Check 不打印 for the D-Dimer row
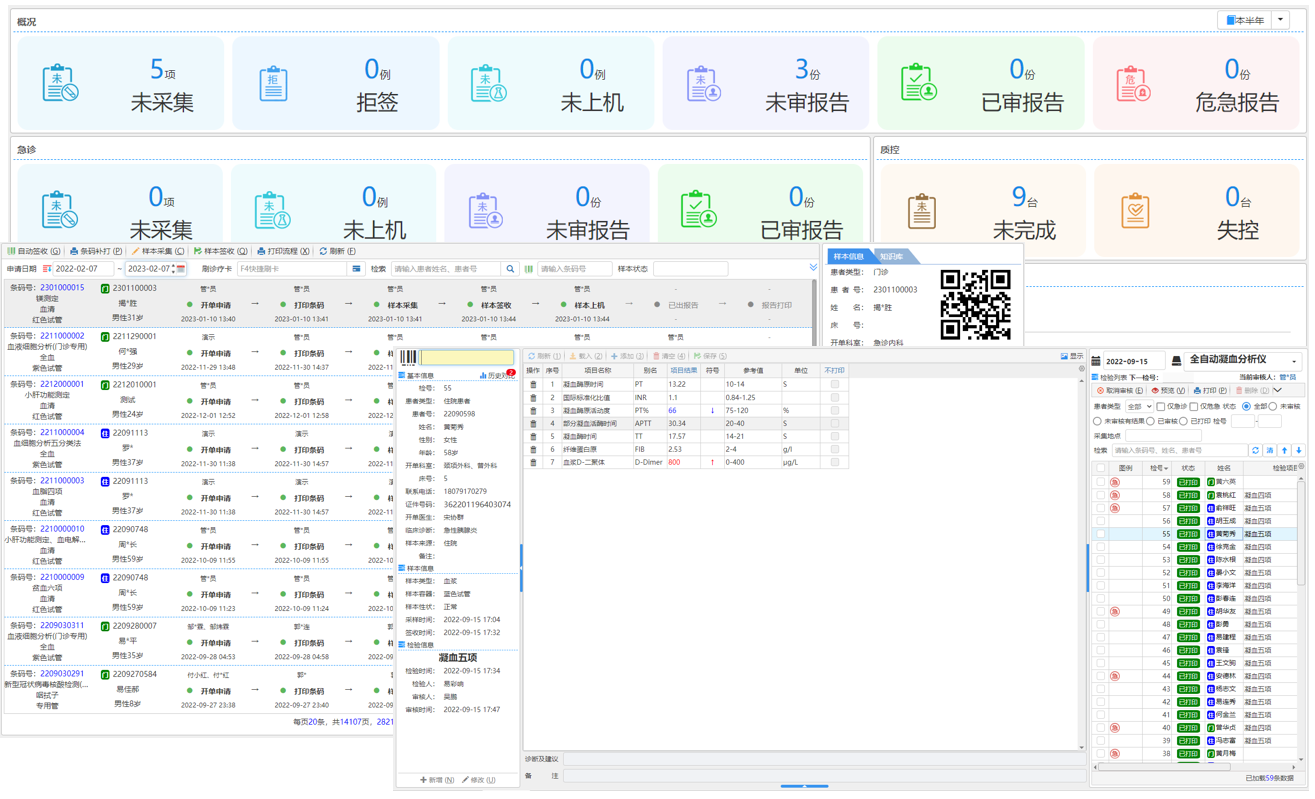Viewport: 1315px width, 799px height. (834, 462)
